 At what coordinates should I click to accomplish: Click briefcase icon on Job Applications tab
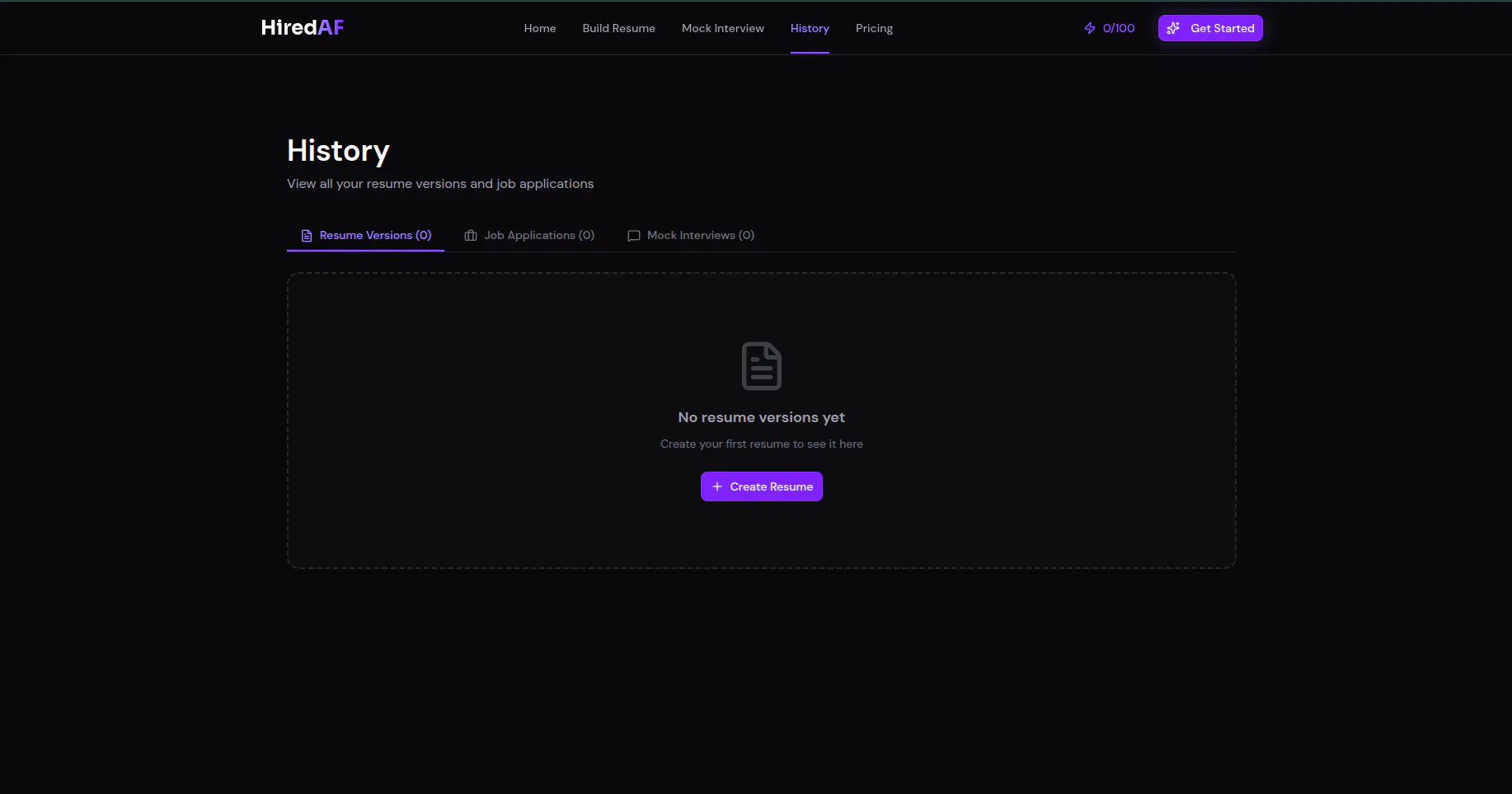tap(471, 236)
